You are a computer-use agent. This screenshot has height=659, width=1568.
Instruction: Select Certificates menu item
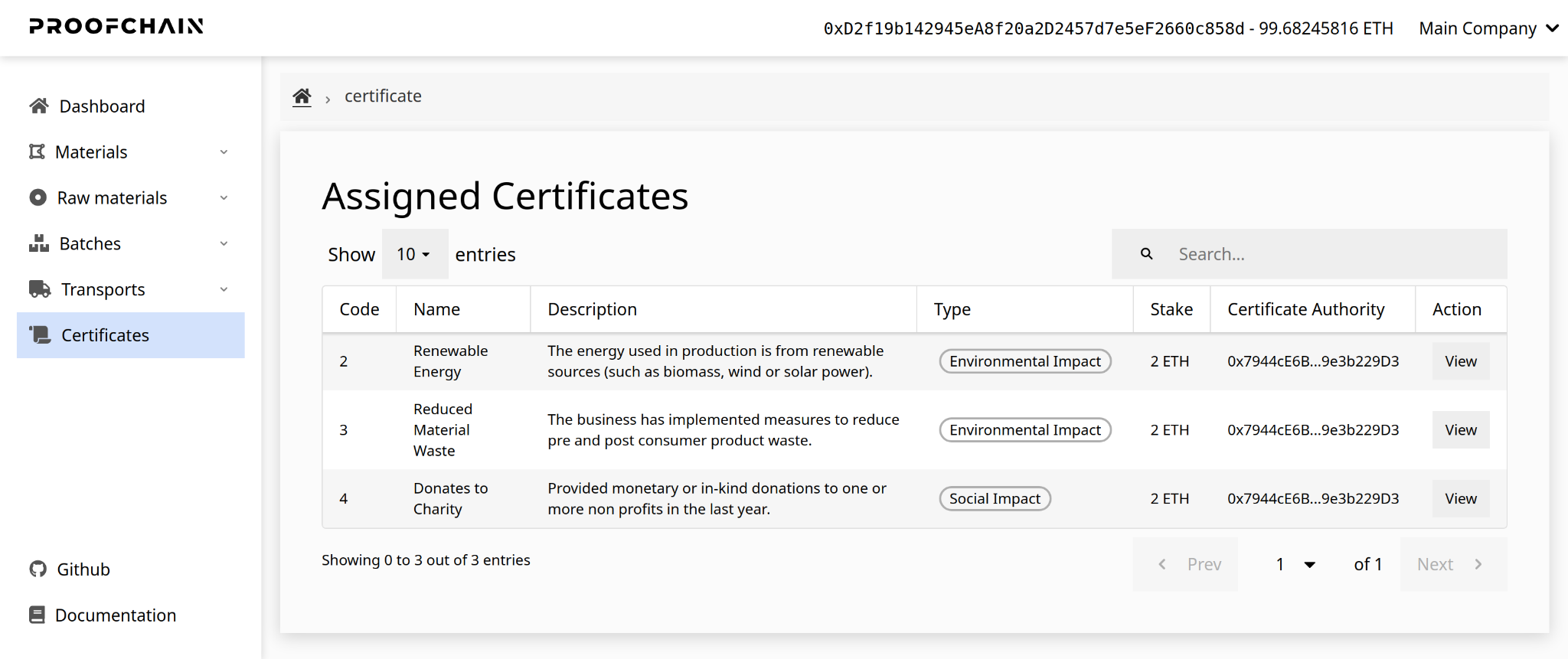[x=131, y=335]
